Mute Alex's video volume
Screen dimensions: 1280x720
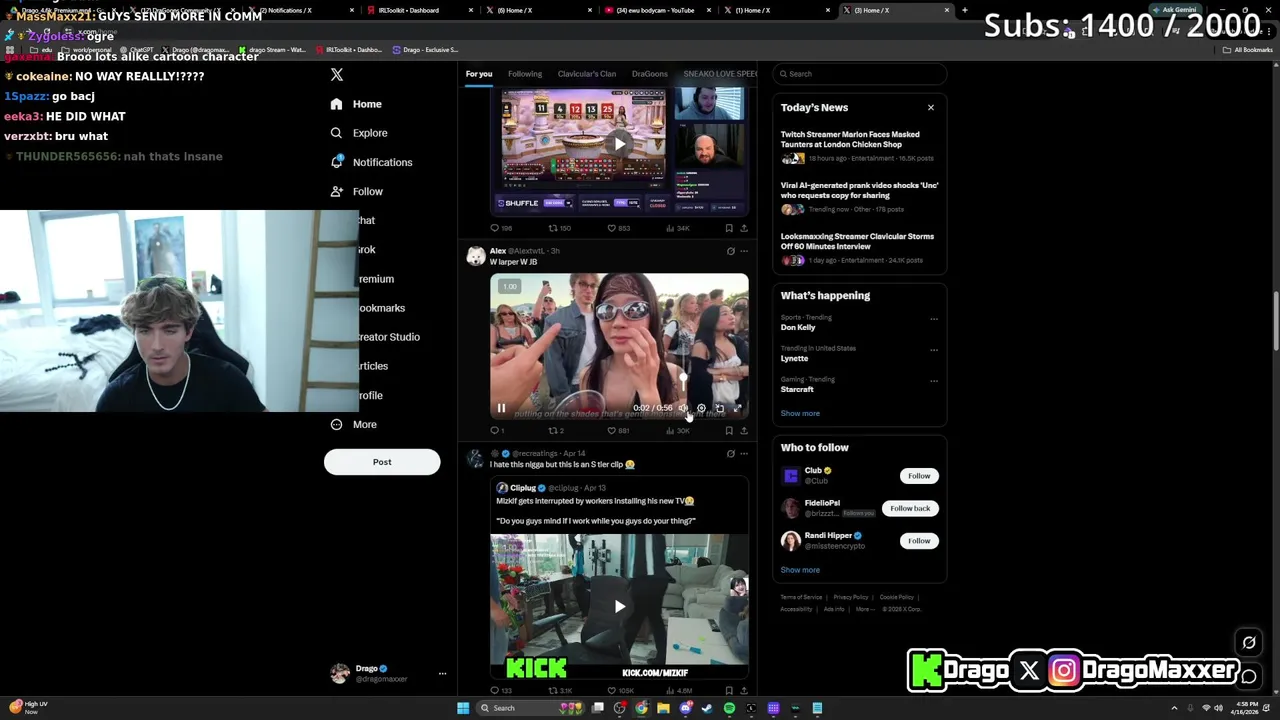[683, 408]
